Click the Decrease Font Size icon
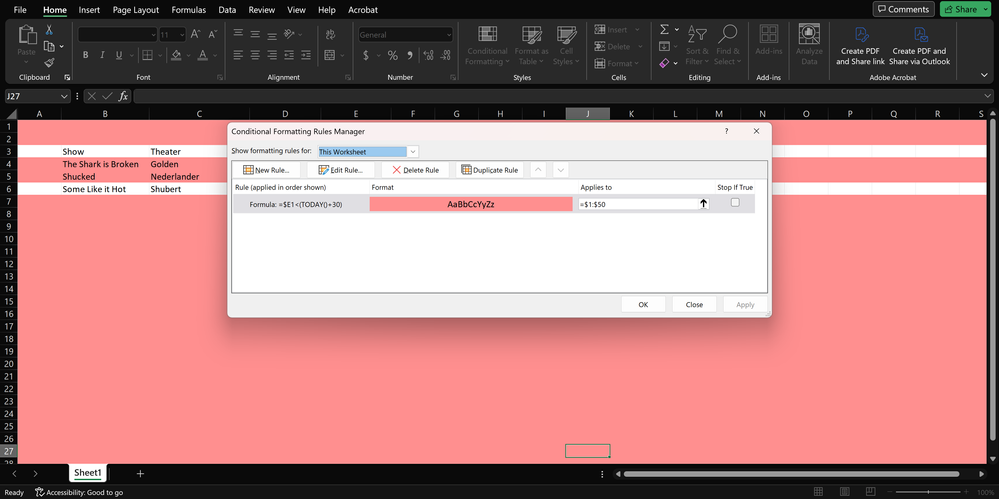999x499 pixels. click(x=213, y=34)
